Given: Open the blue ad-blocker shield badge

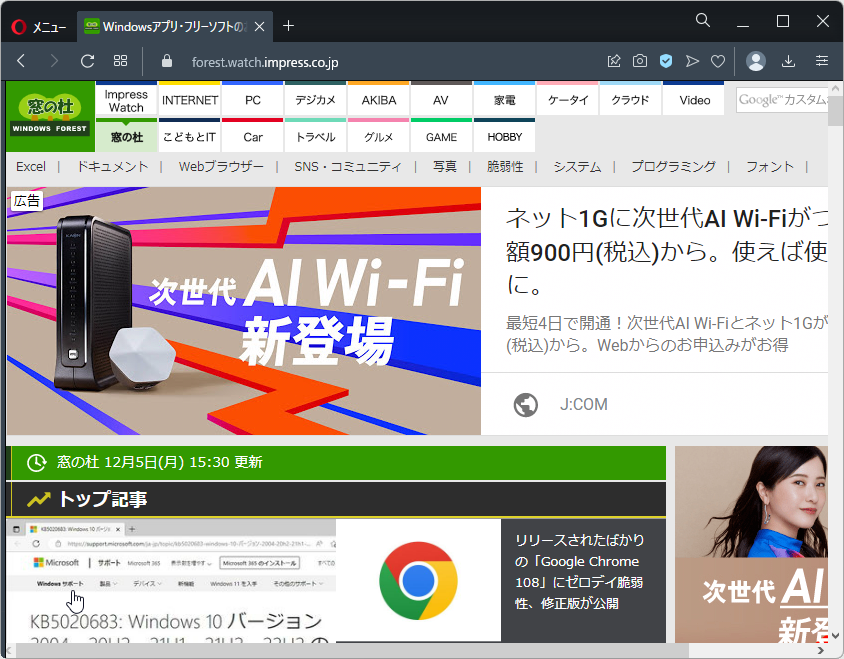Looking at the screenshot, I should point(665,60).
